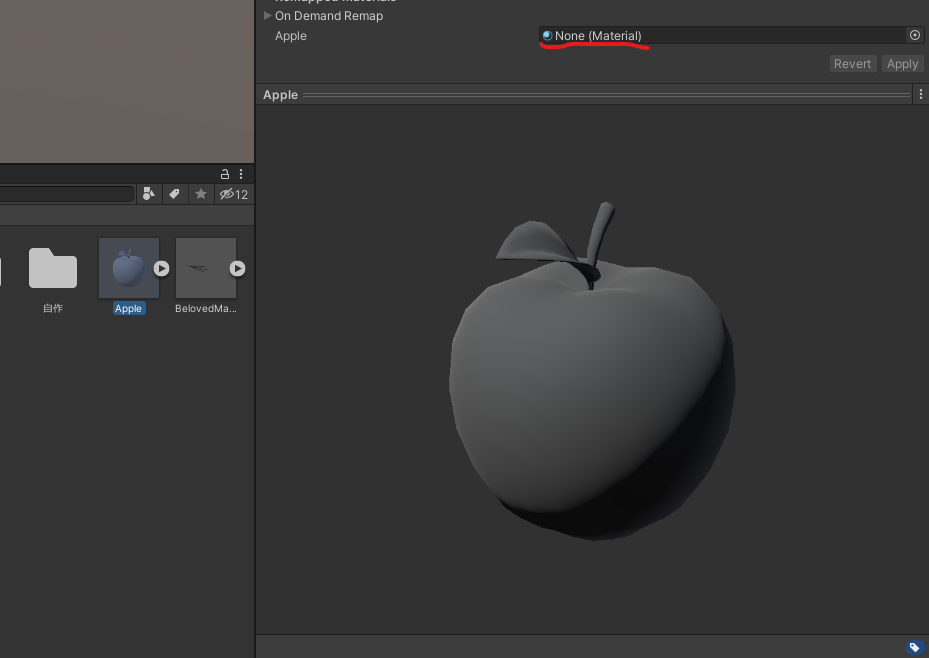Viewport: 929px width, 658px height.
Task: Toggle the Project panel lock
Action: [225, 174]
